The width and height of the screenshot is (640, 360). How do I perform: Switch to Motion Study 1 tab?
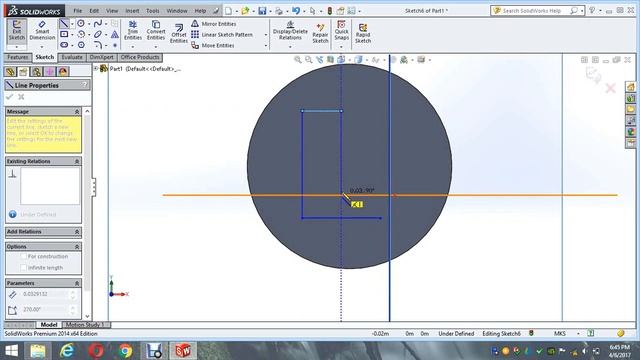(85, 325)
